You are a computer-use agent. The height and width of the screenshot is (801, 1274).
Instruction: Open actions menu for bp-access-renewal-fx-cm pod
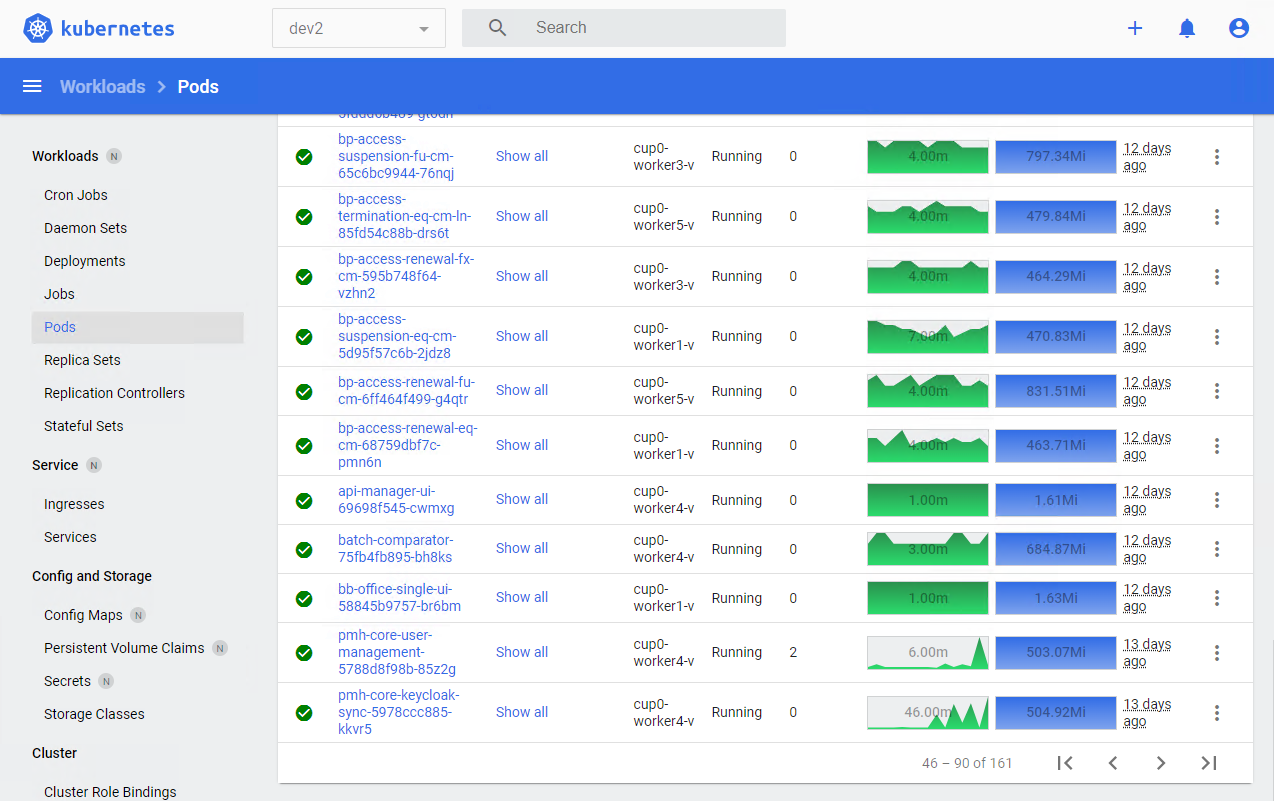(x=1217, y=276)
